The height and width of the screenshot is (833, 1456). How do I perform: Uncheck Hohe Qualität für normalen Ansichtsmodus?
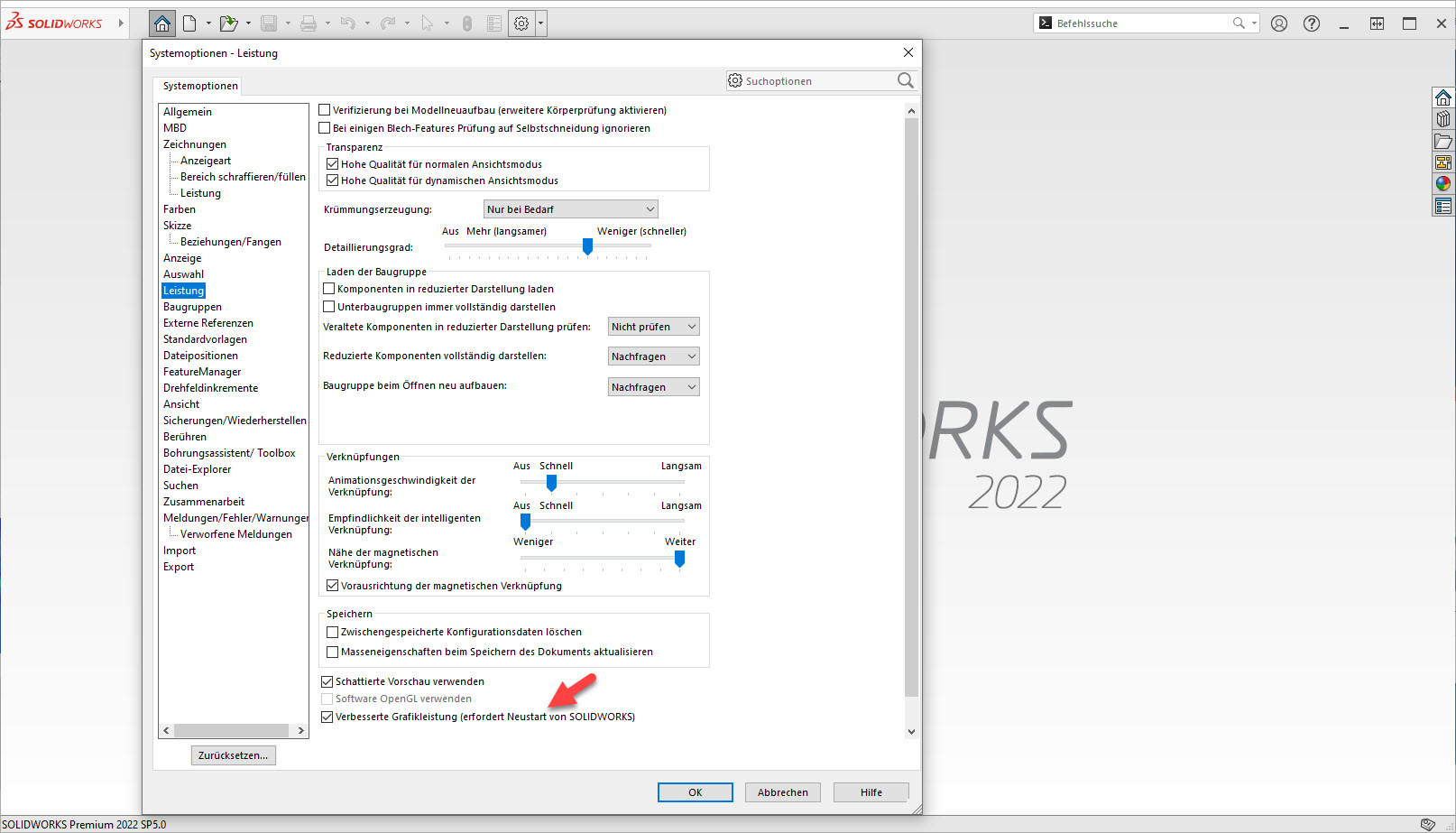pyautogui.click(x=333, y=164)
